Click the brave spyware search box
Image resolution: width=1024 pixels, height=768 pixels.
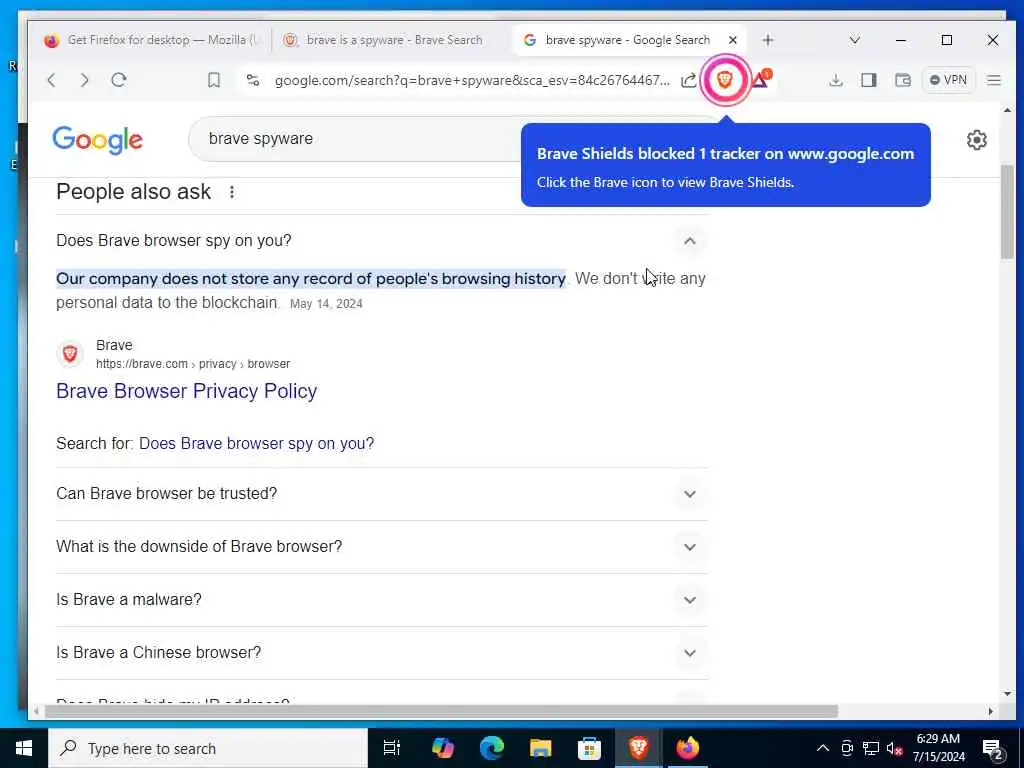(x=353, y=139)
